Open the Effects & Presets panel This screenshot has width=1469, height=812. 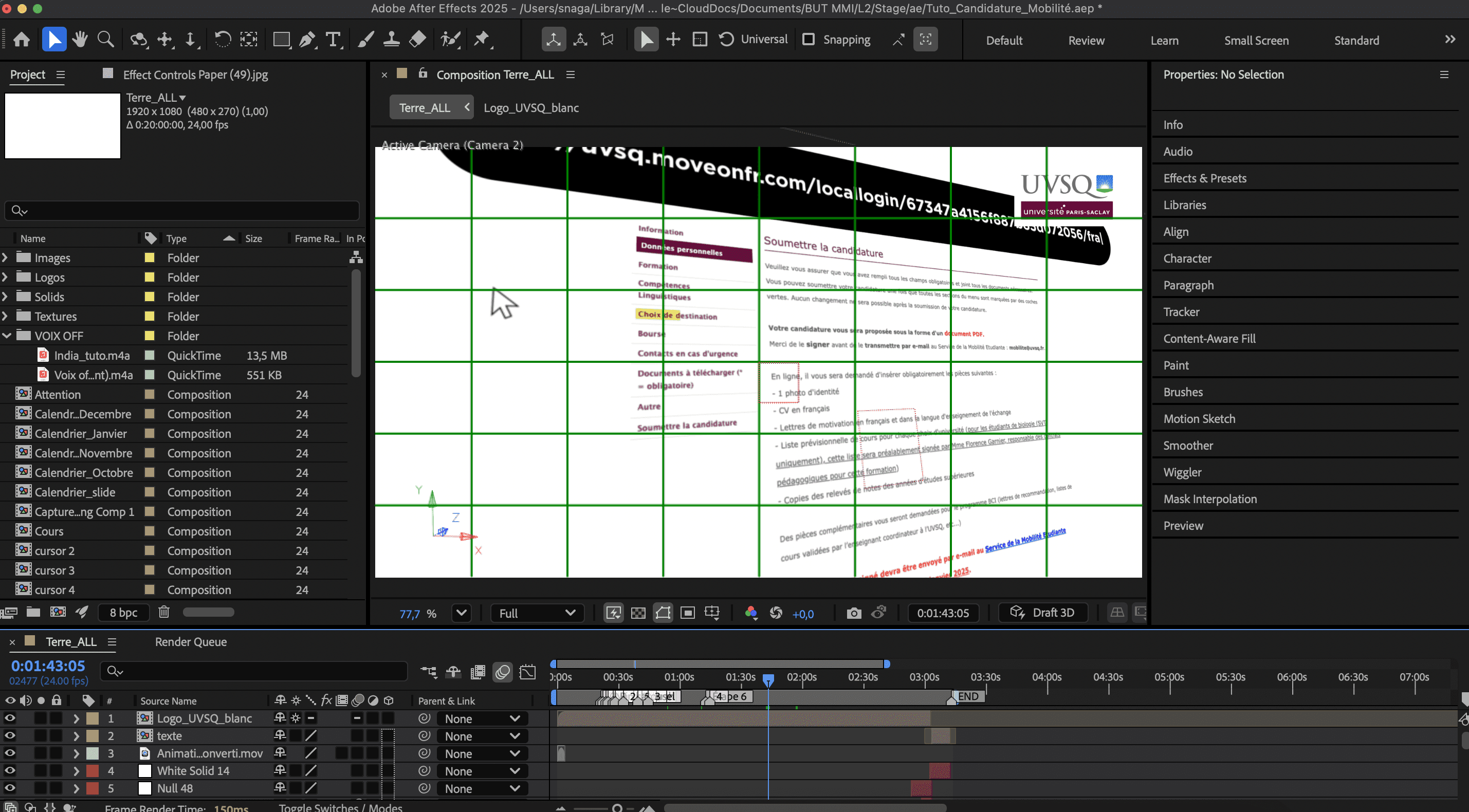pos(1204,178)
